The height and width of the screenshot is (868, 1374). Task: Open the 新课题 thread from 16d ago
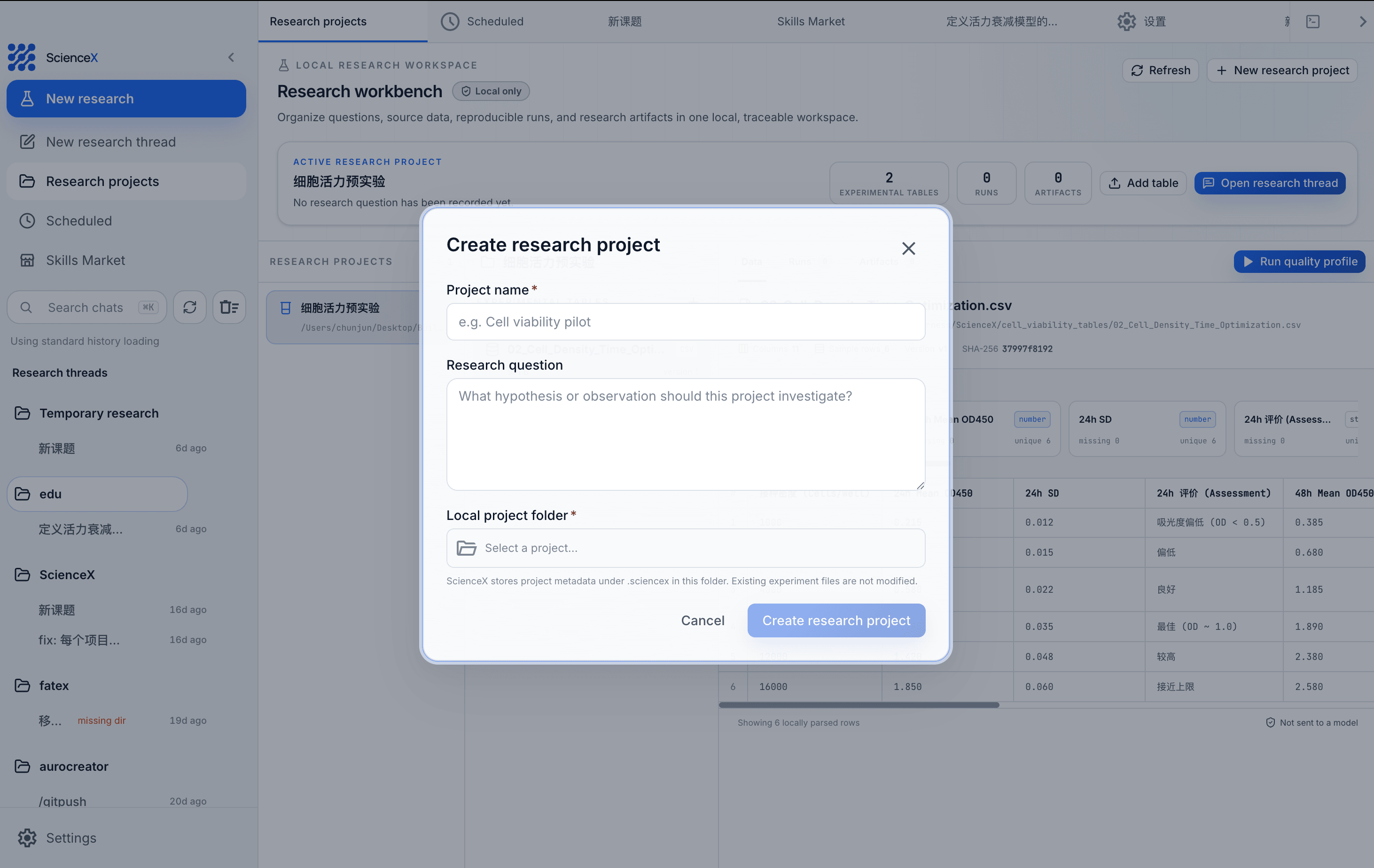pos(123,610)
